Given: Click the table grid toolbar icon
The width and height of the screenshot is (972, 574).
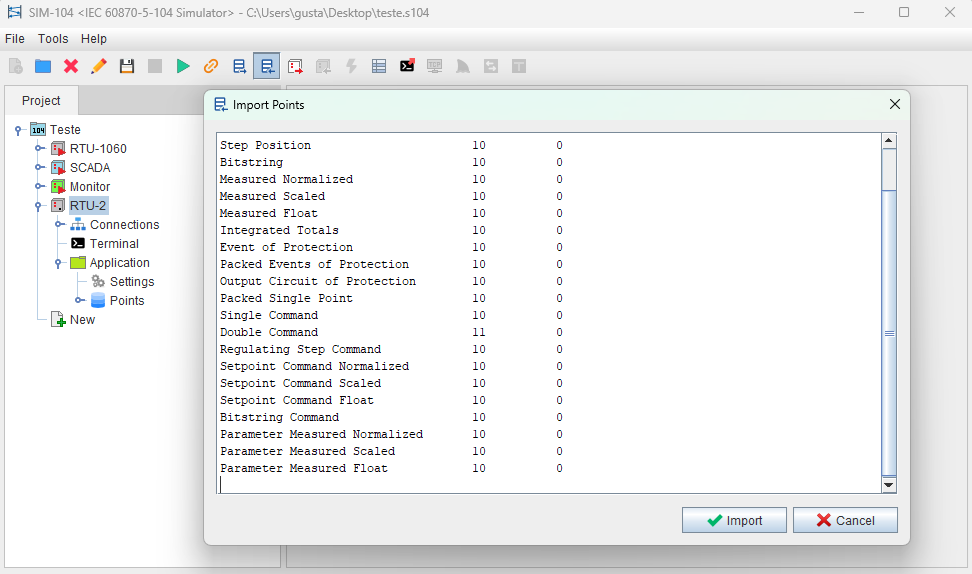Looking at the screenshot, I should point(379,66).
